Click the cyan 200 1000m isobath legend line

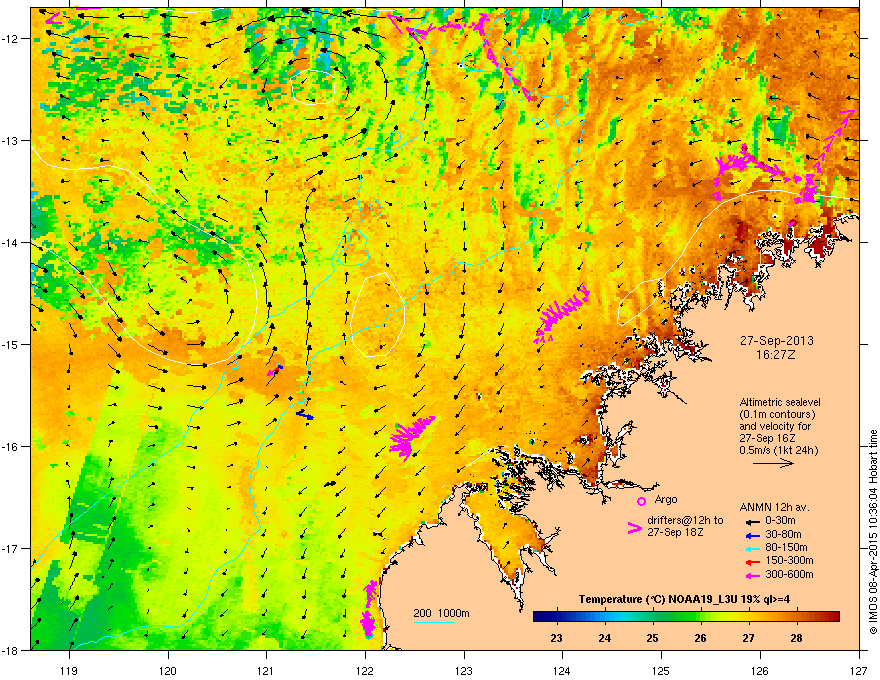[x=433, y=622]
